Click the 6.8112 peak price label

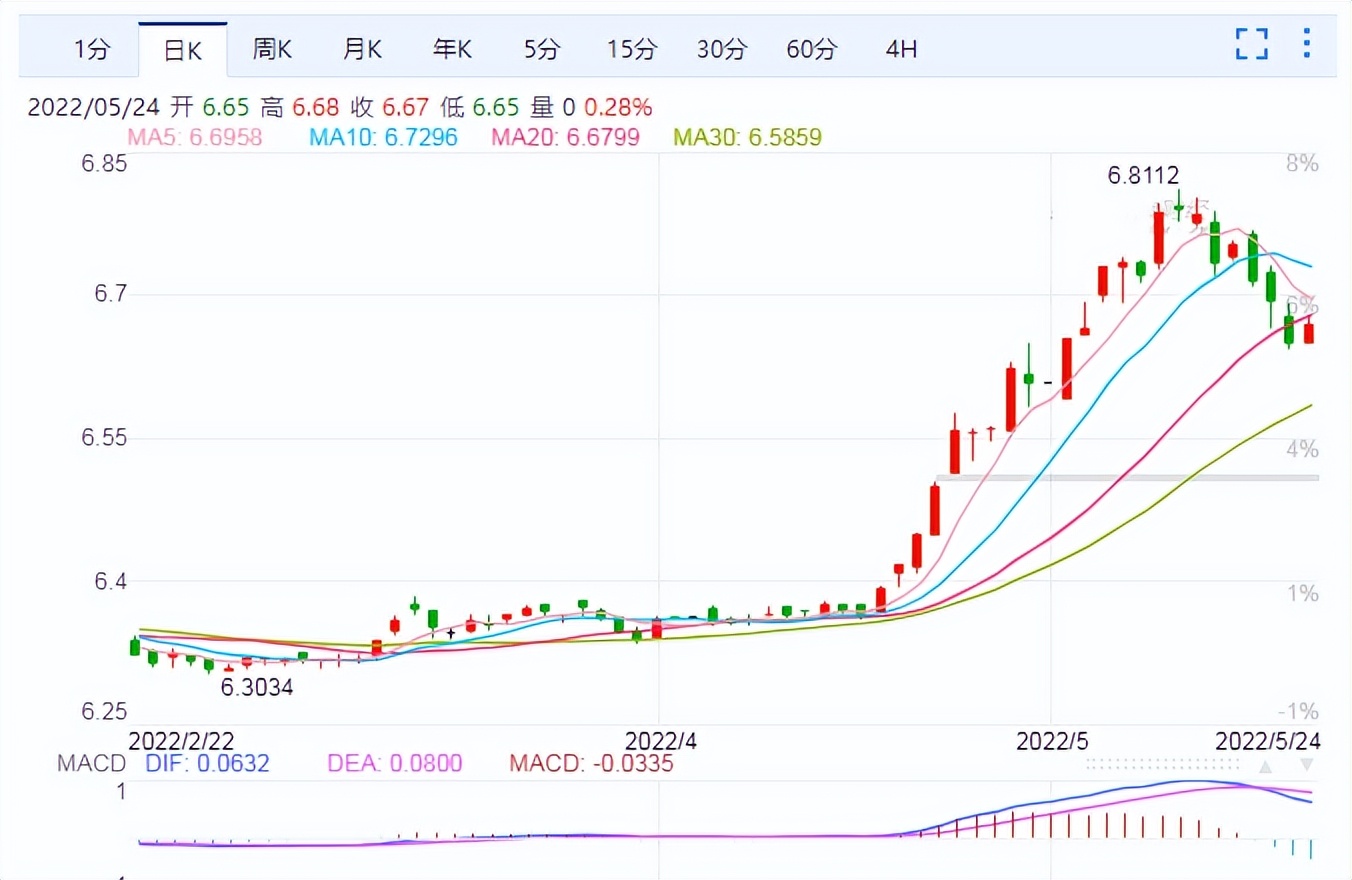click(1143, 175)
